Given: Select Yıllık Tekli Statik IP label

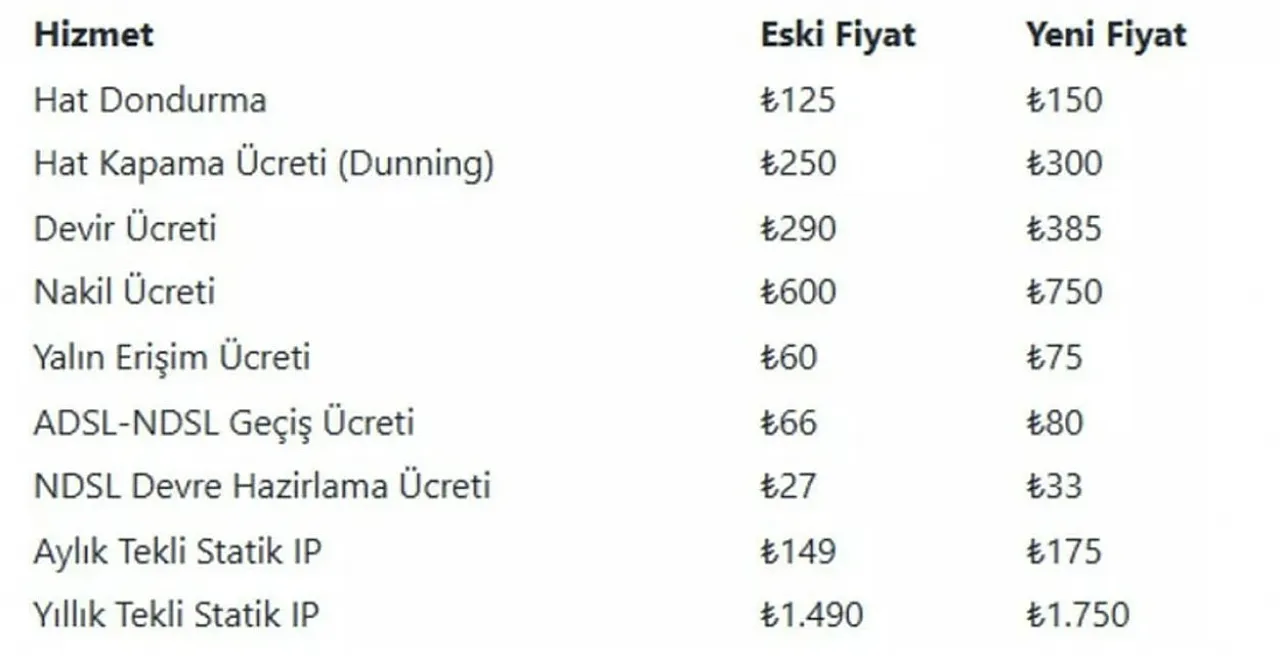Looking at the screenshot, I should pyautogui.click(x=177, y=614).
